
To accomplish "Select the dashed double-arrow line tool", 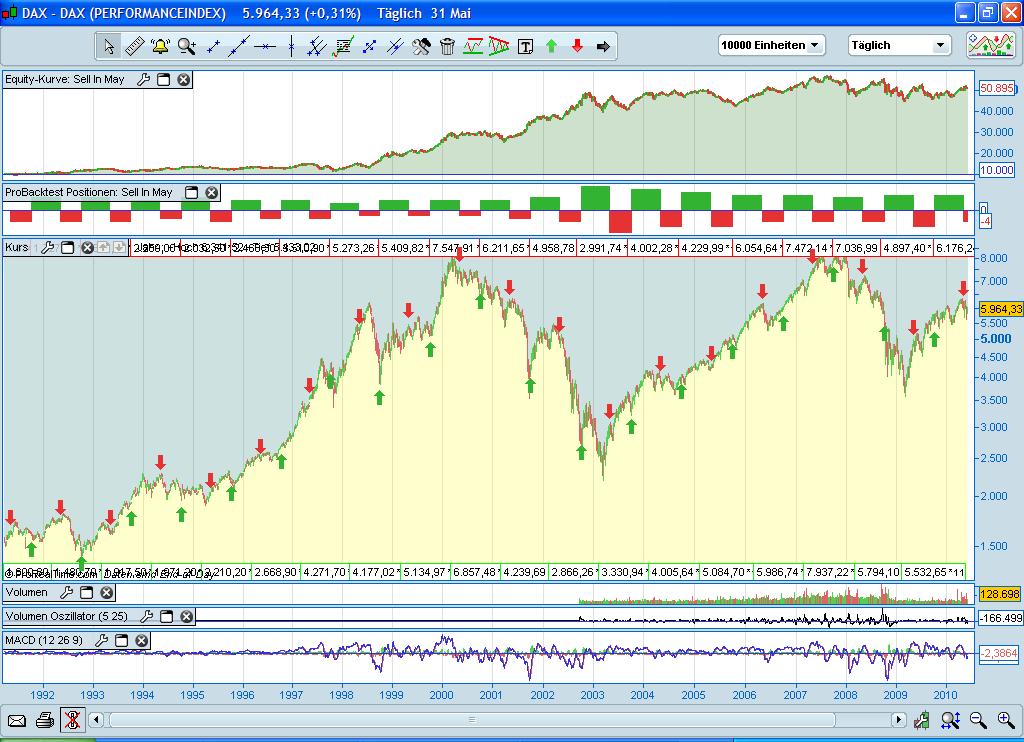I will (370, 46).
